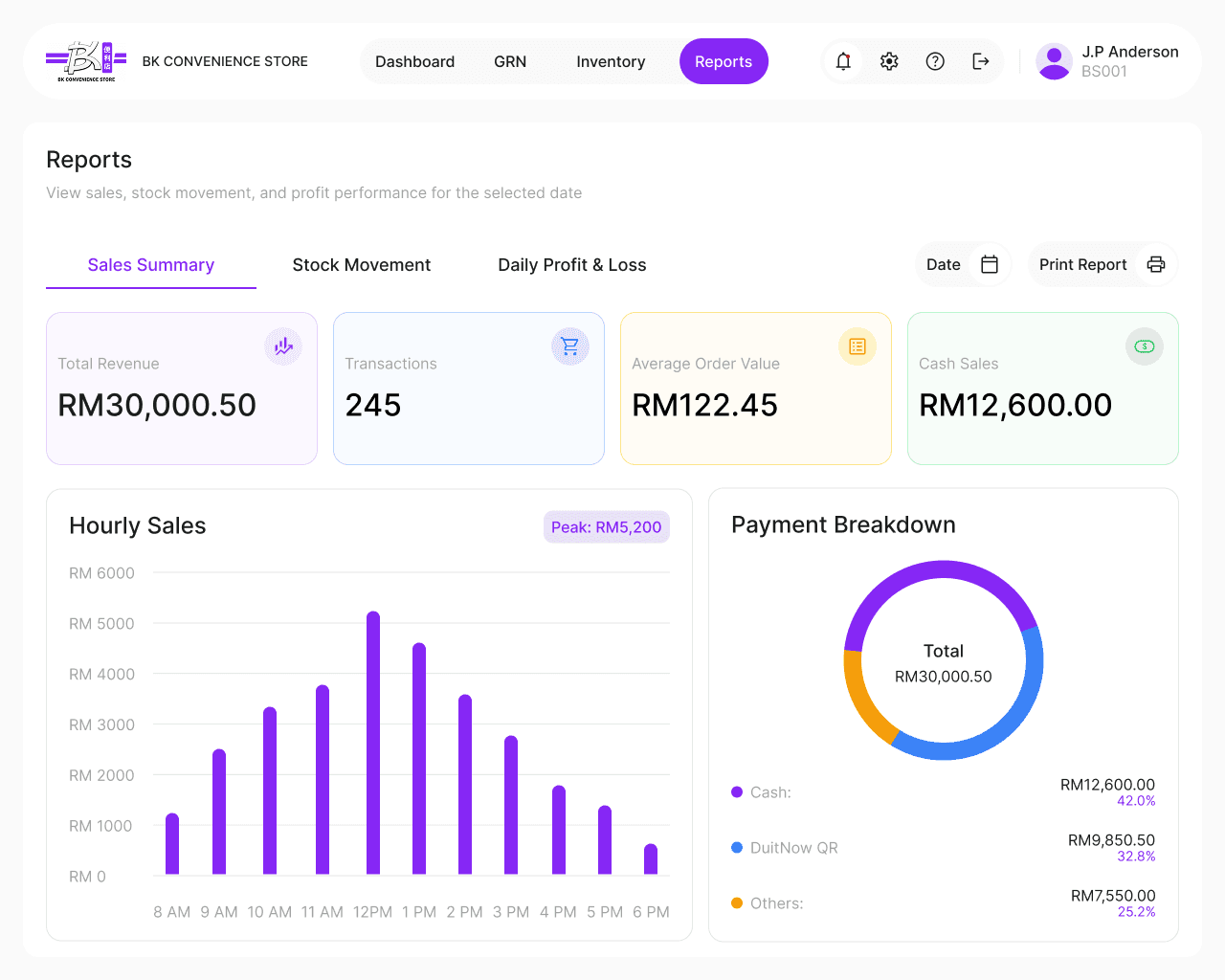Click the Total Revenue chart icon
Viewport: 1225px width, 980px height.
click(x=283, y=346)
